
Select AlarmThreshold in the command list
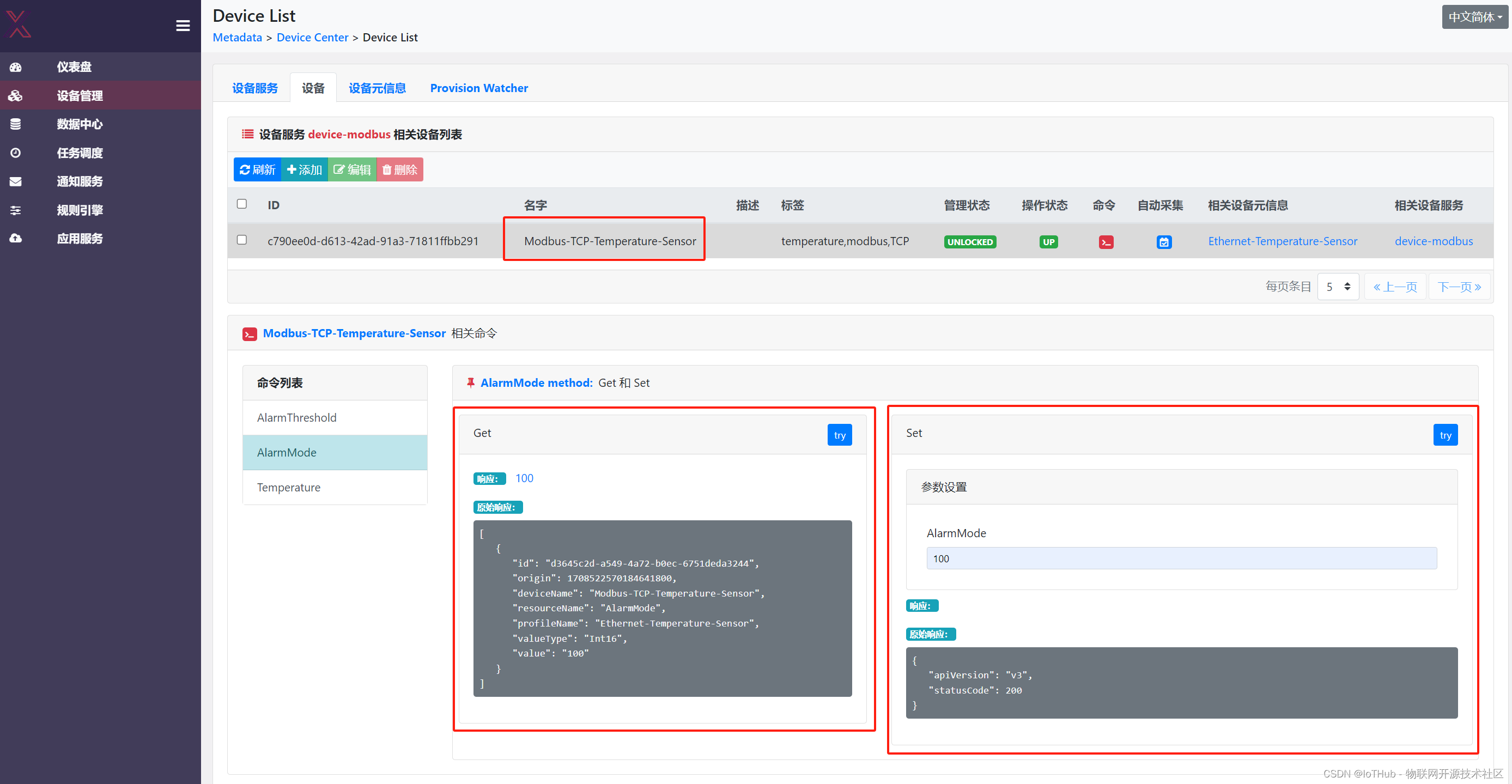click(x=335, y=418)
